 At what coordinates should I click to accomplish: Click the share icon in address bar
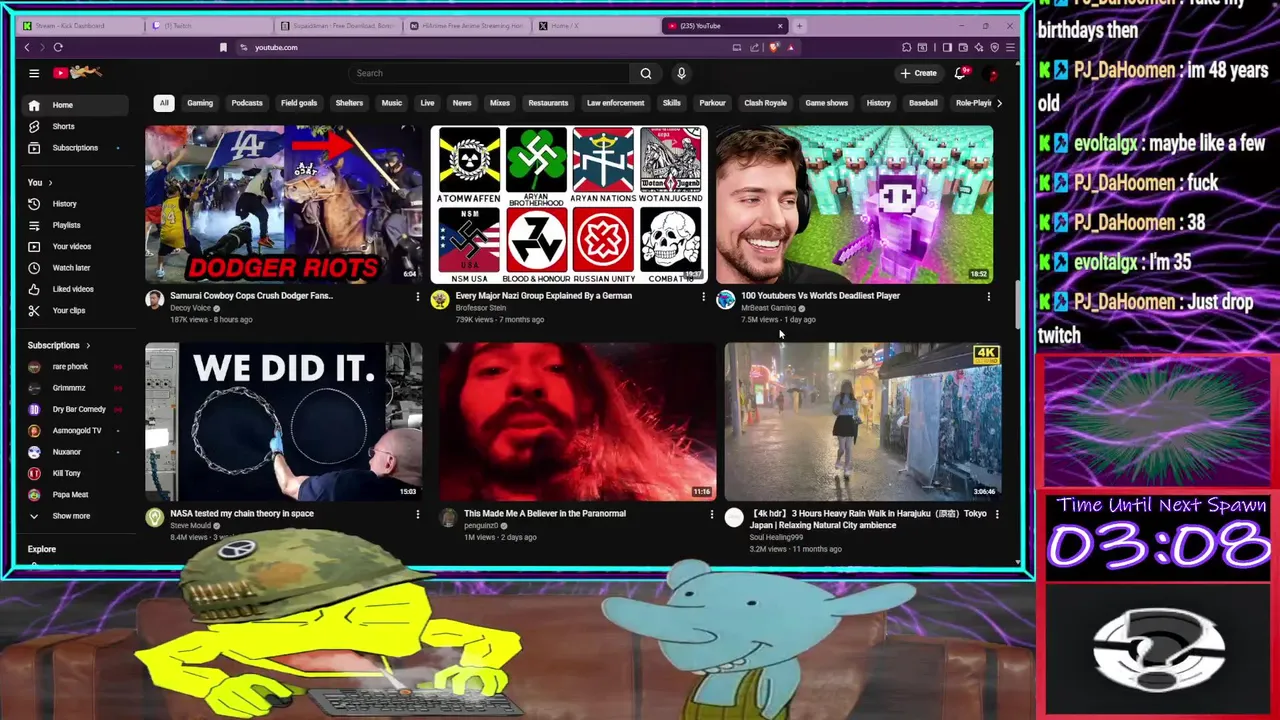point(755,47)
